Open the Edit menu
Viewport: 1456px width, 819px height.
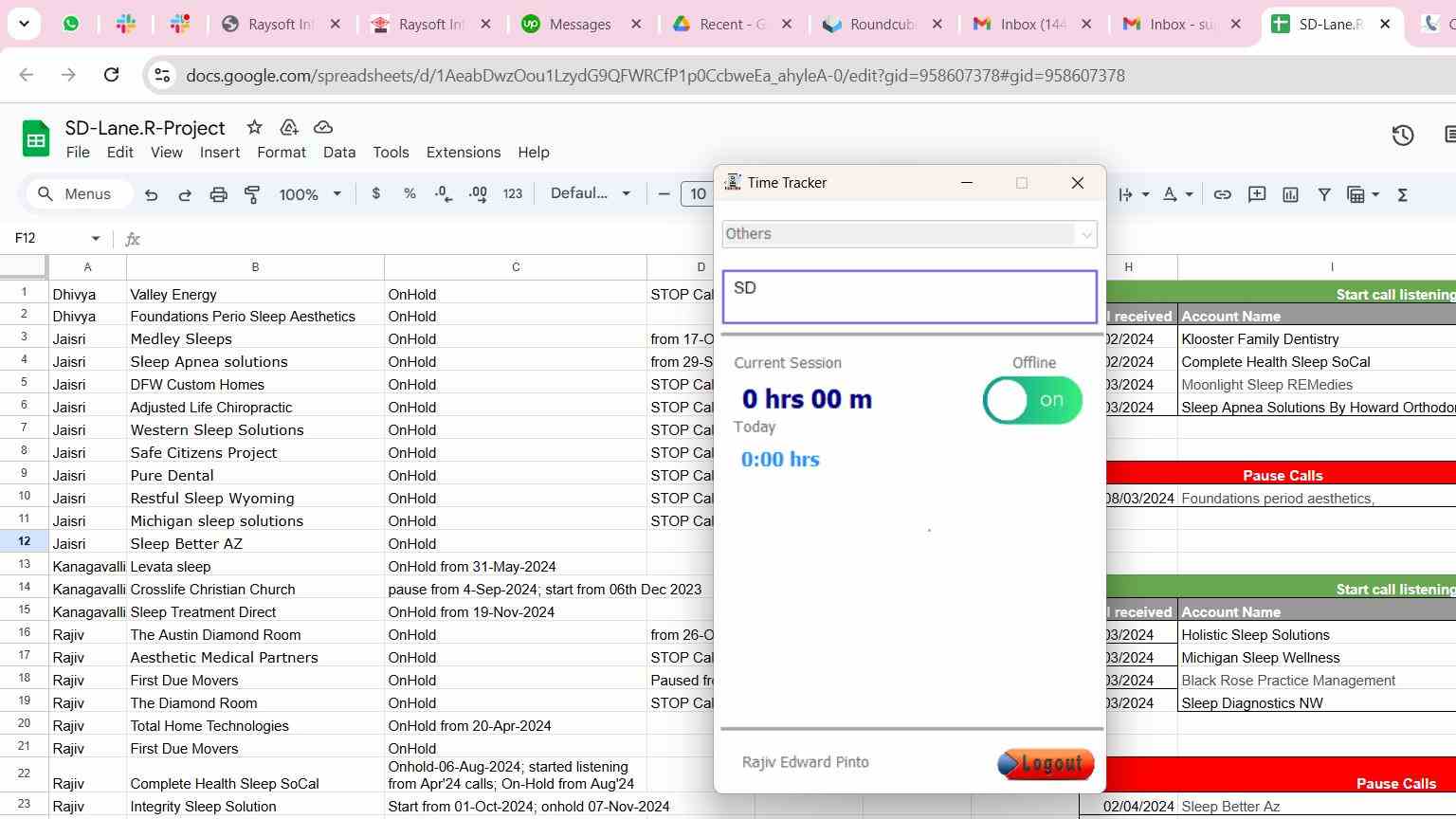pos(119,152)
